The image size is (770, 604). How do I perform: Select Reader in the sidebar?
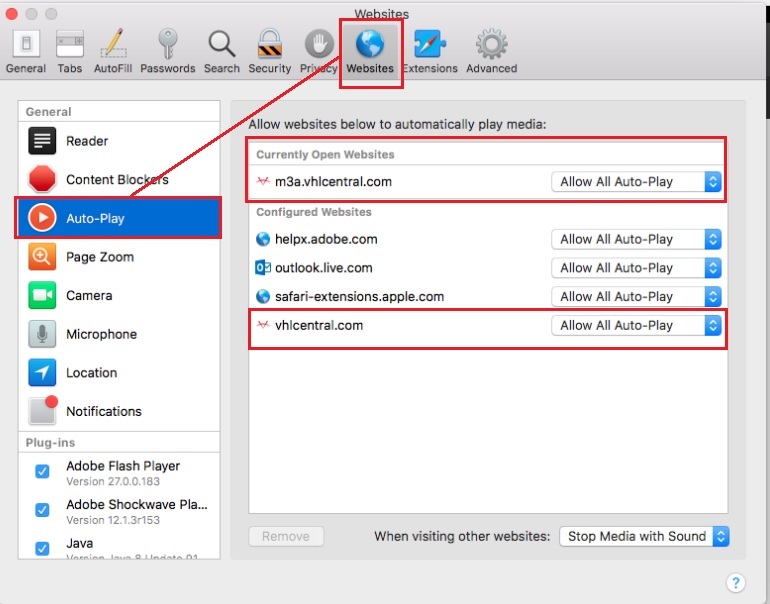coord(119,141)
